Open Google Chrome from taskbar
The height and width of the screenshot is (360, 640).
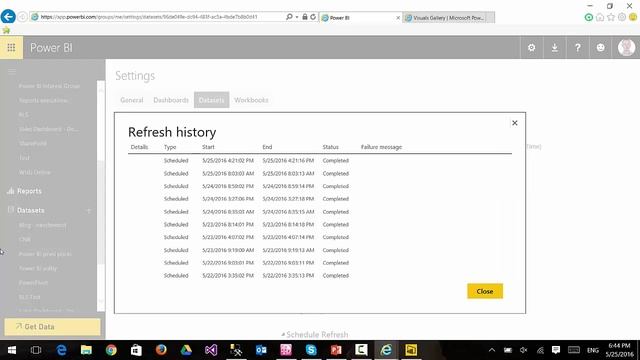pos(111,350)
